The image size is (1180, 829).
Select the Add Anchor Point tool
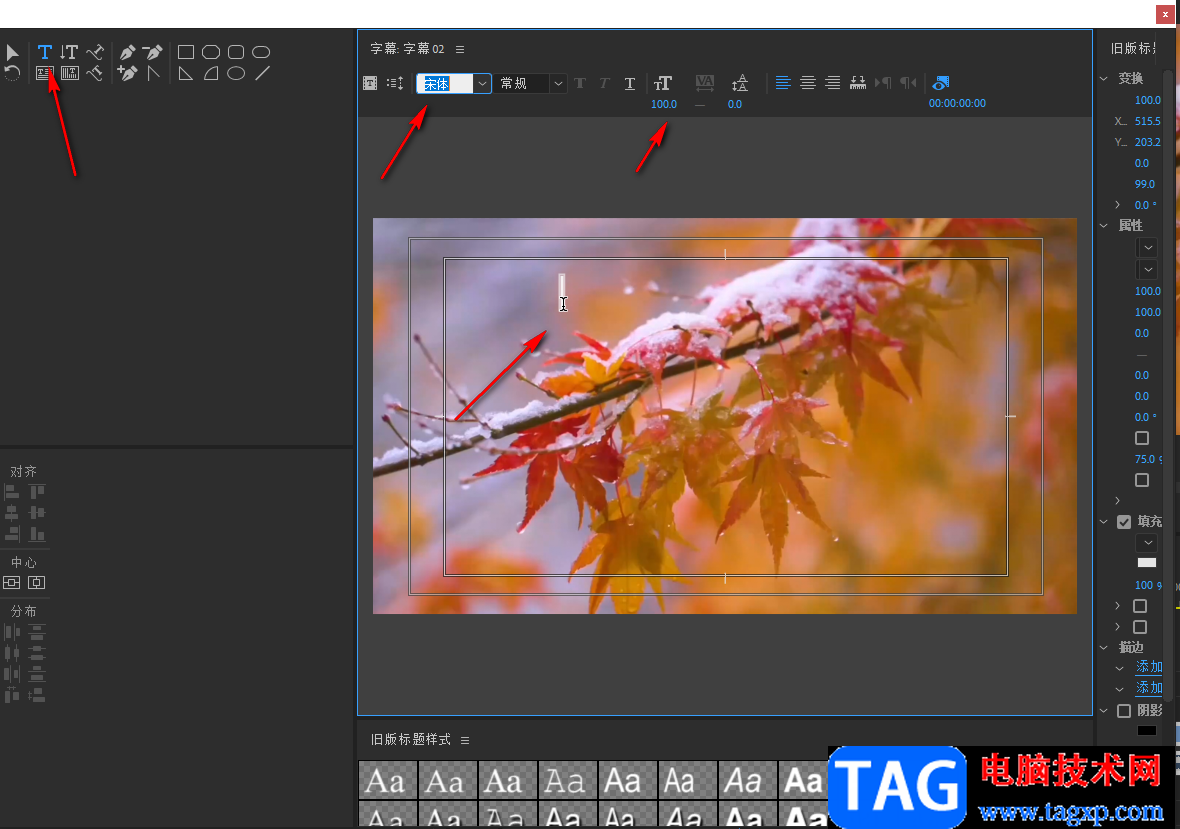point(128,73)
